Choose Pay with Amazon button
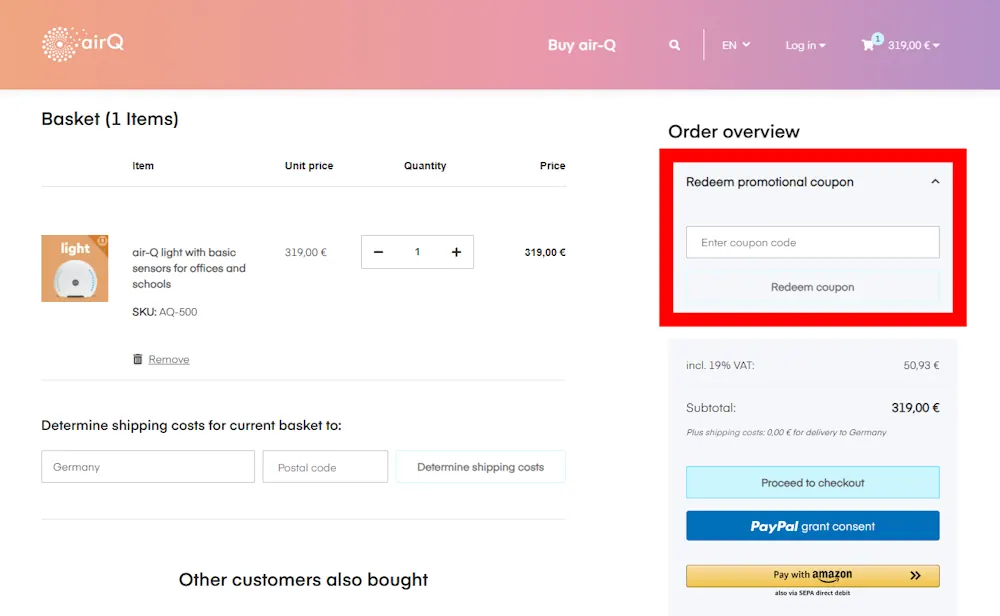This screenshot has width=1000, height=616. pos(812,575)
